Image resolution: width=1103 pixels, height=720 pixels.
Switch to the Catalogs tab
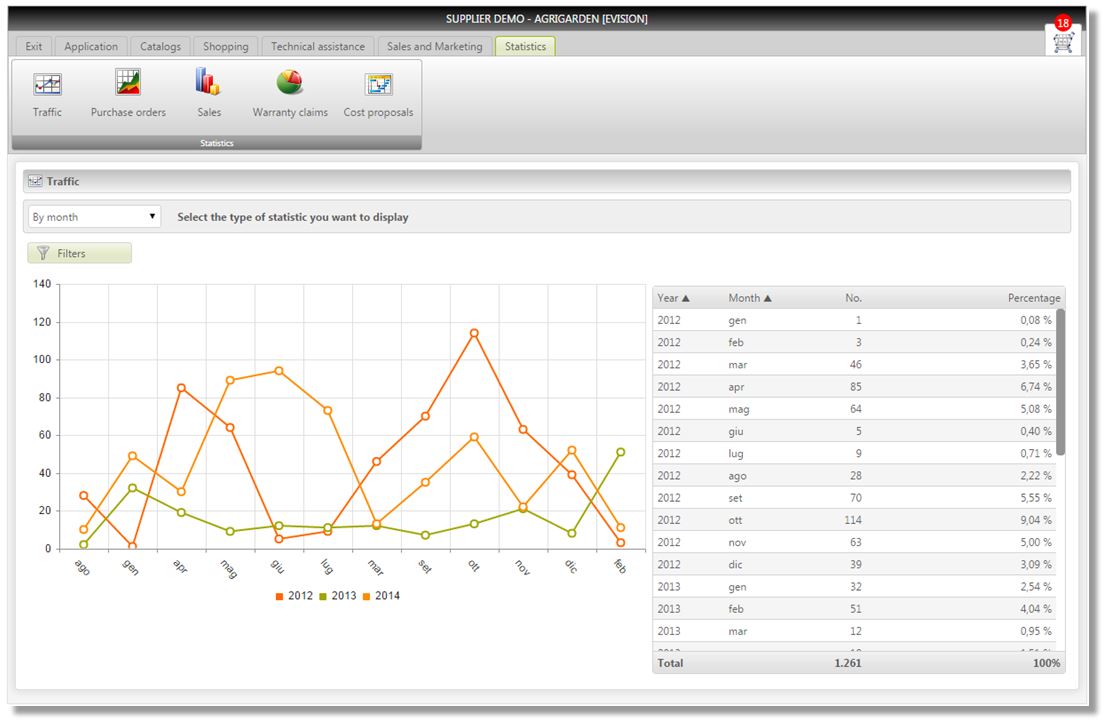[160, 47]
